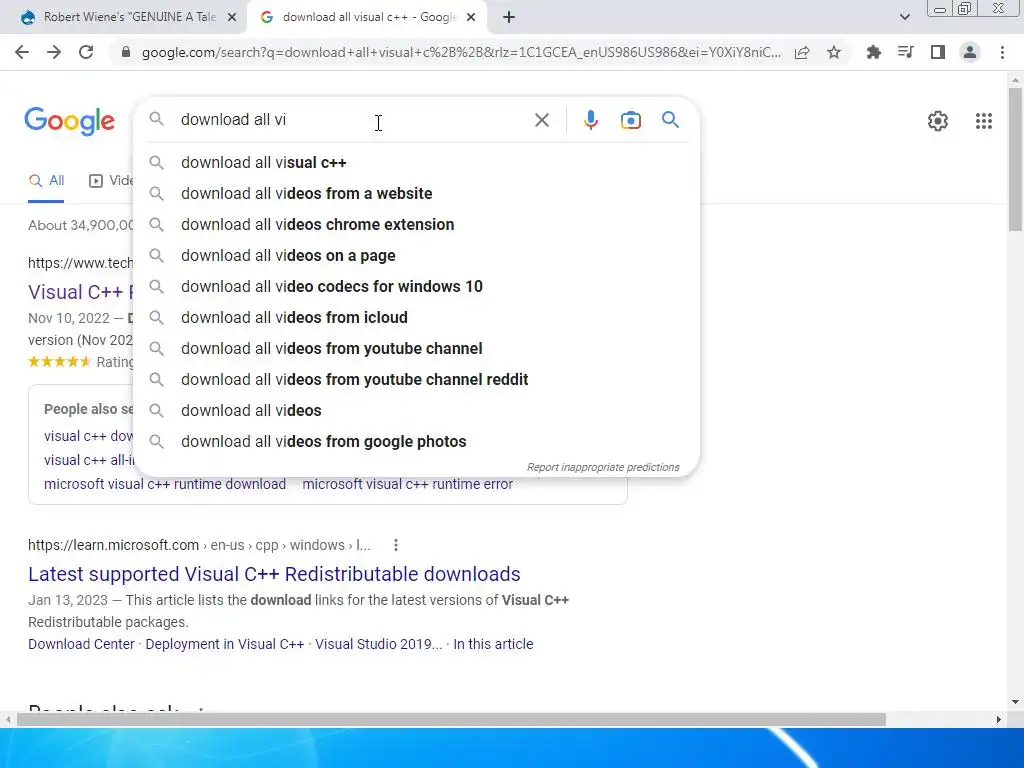The height and width of the screenshot is (768, 1024).
Task: Pick the plain 'download all videos' suggestion
Action: tap(416, 411)
